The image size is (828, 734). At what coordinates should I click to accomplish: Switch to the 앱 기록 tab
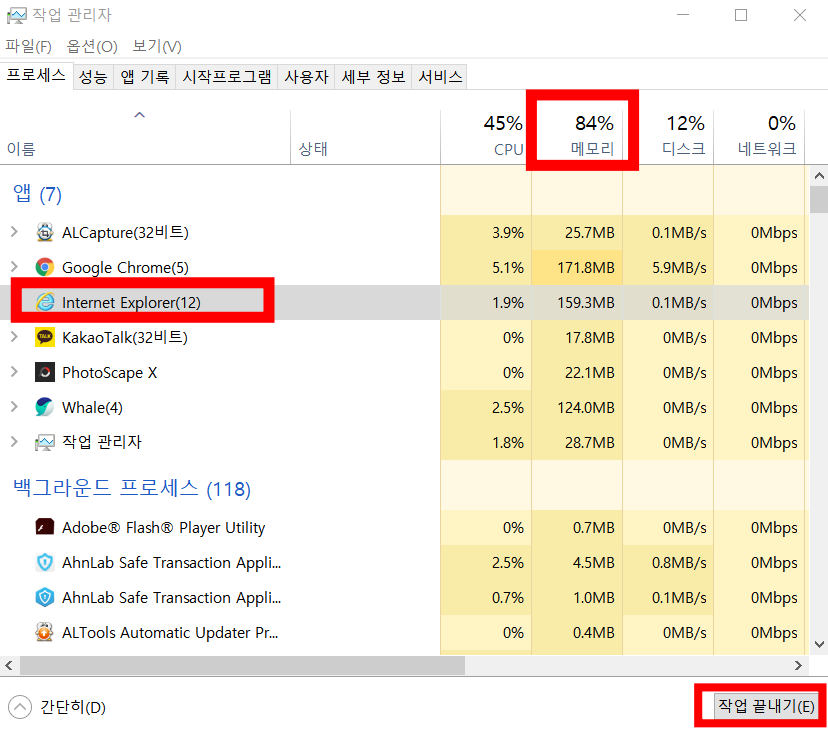tap(145, 77)
